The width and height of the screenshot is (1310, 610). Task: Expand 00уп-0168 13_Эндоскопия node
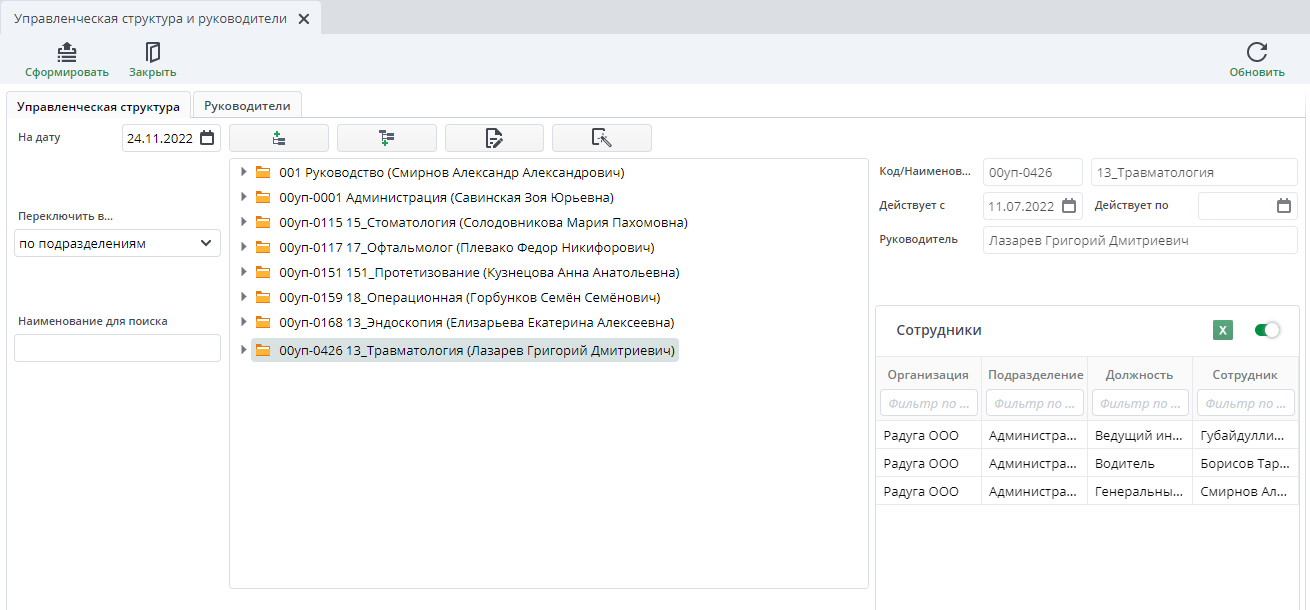[243, 322]
